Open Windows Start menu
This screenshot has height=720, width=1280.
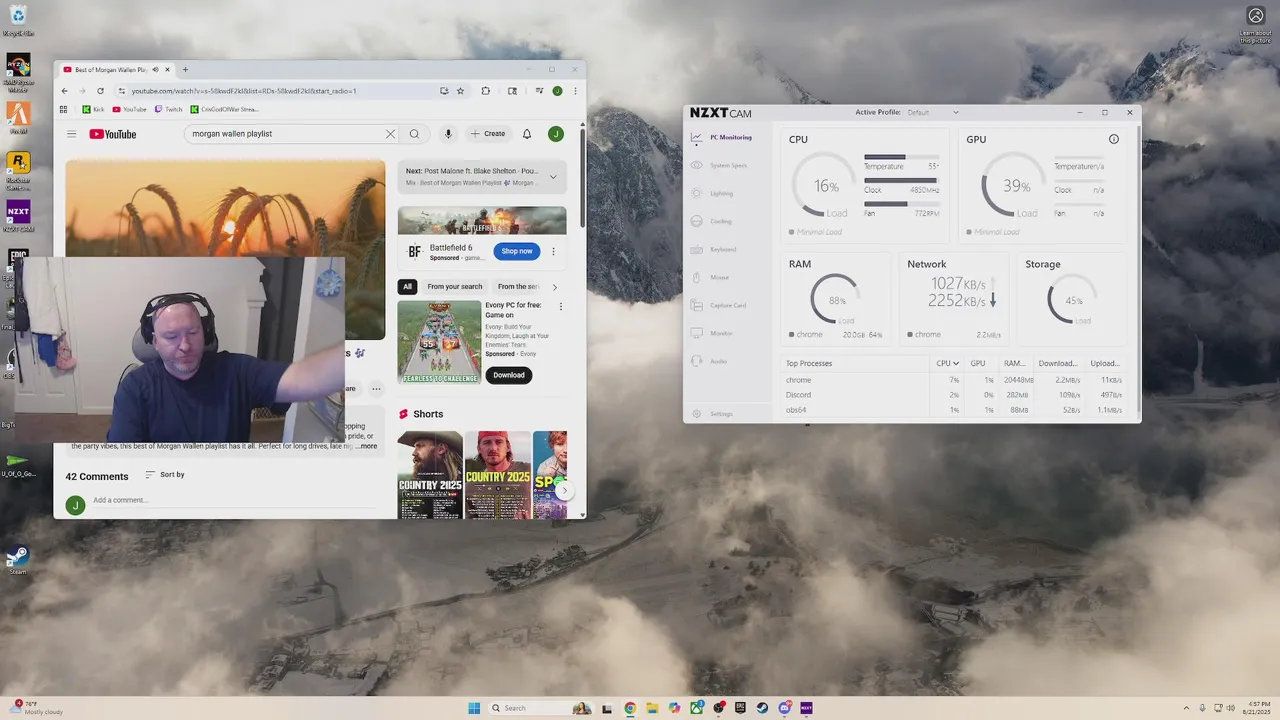pyautogui.click(x=474, y=708)
